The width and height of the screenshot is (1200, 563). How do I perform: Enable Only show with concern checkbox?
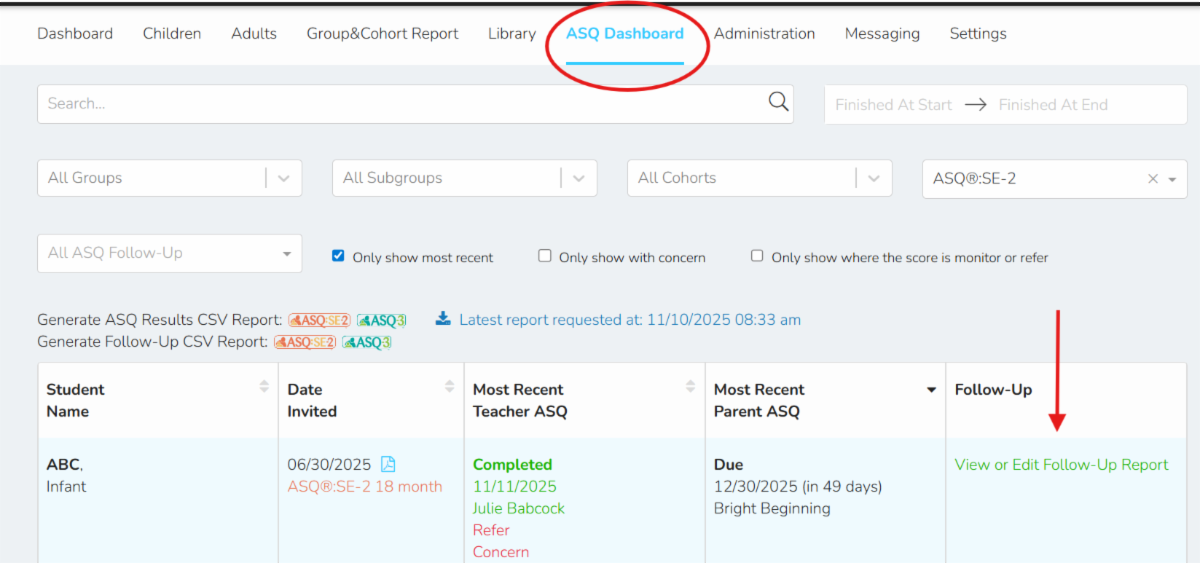pyautogui.click(x=545, y=256)
